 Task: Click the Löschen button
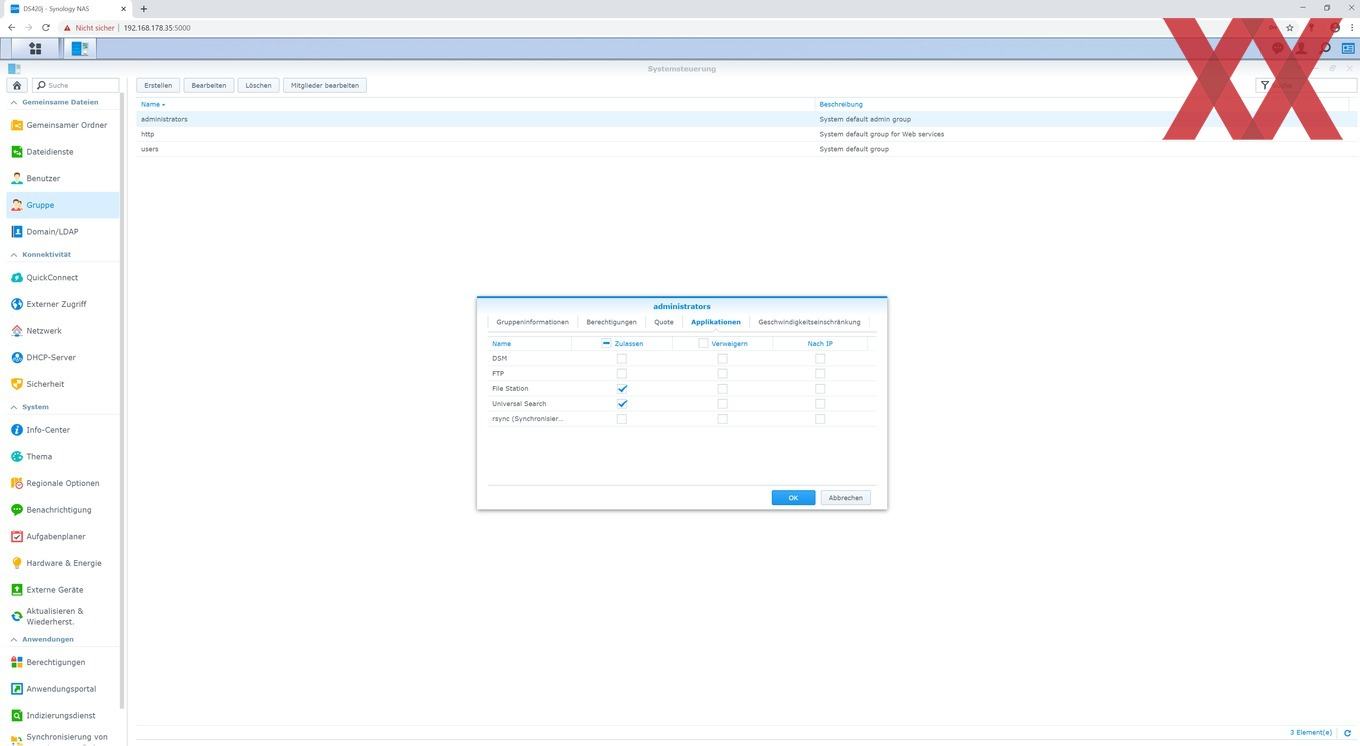click(x=258, y=85)
